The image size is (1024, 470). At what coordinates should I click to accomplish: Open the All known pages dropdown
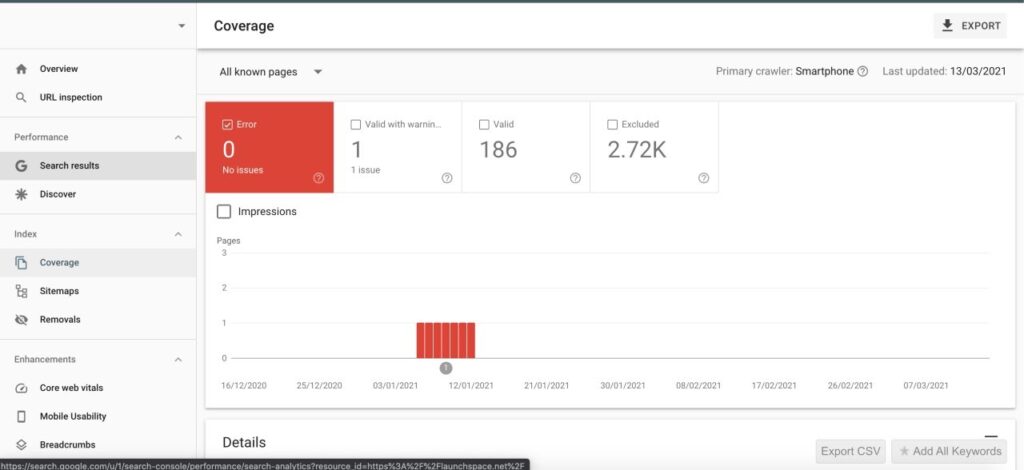[x=271, y=72]
